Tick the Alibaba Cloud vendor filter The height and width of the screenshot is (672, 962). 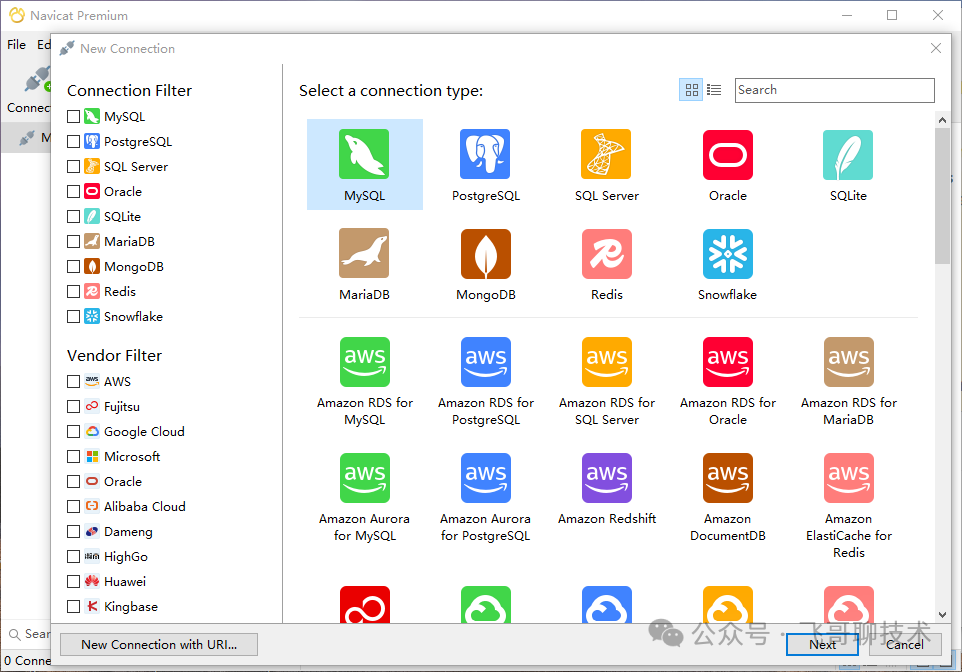(x=74, y=506)
